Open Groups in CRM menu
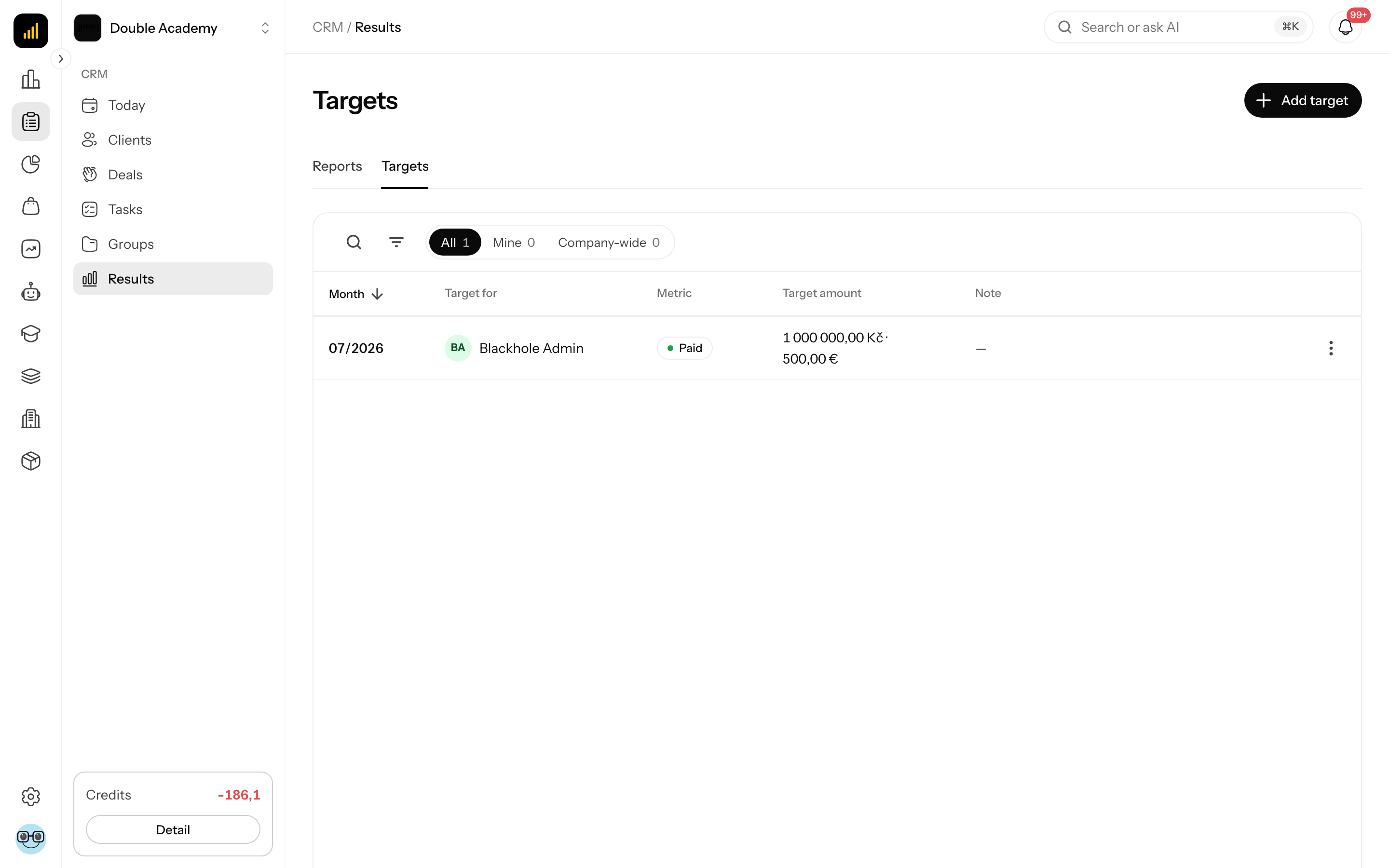This screenshot has width=1389, height=868. (x=173, y=244)
